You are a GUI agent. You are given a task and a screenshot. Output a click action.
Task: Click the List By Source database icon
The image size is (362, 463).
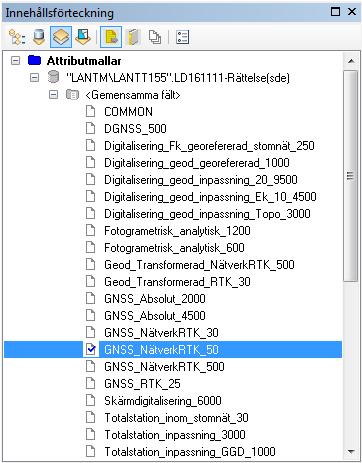[x=39, y=37]
